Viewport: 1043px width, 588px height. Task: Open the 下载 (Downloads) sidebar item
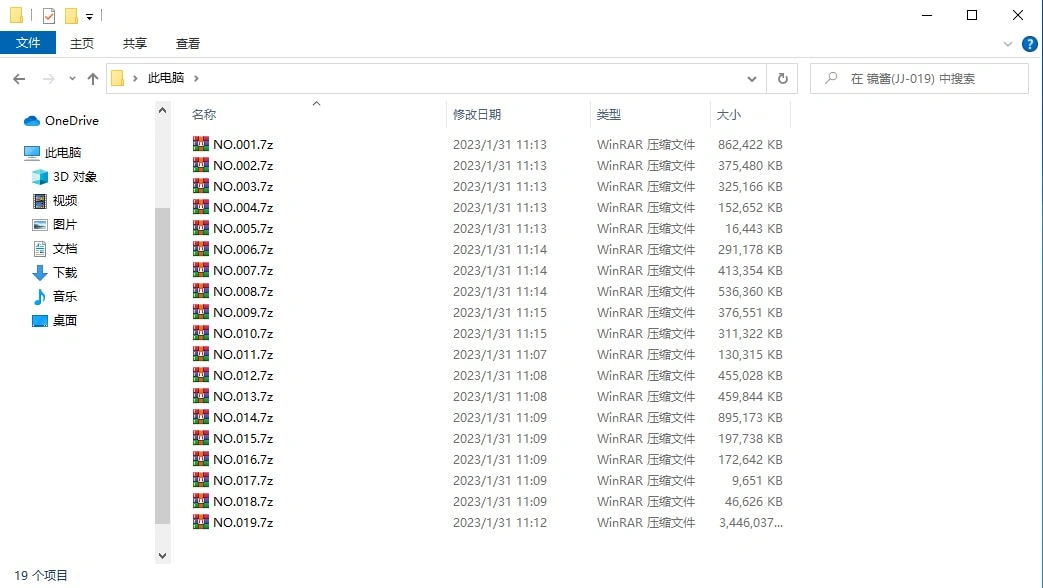[63, 272]
